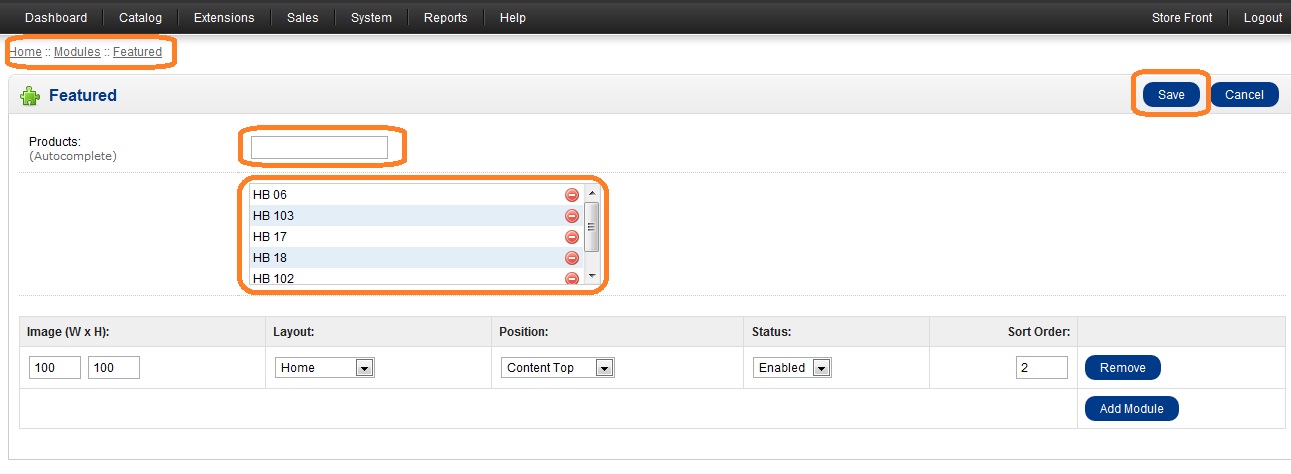Expand the Position dropdown Content Top
Image resolution: width=1291 pixels, height=474 pixels.
(x=558, y=368)
